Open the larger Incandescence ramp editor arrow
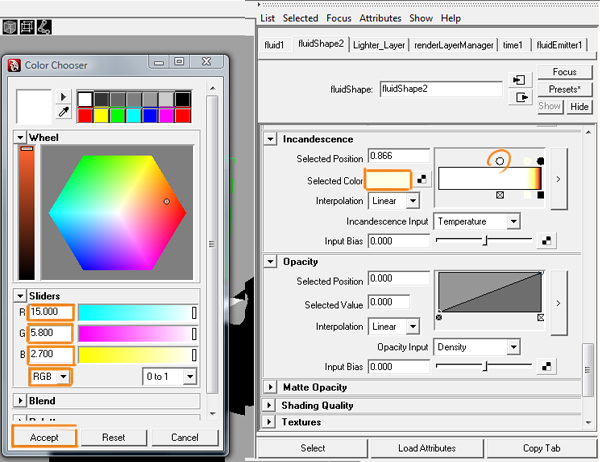This screenshot has width=600, height=462. (x=558, y=179)
